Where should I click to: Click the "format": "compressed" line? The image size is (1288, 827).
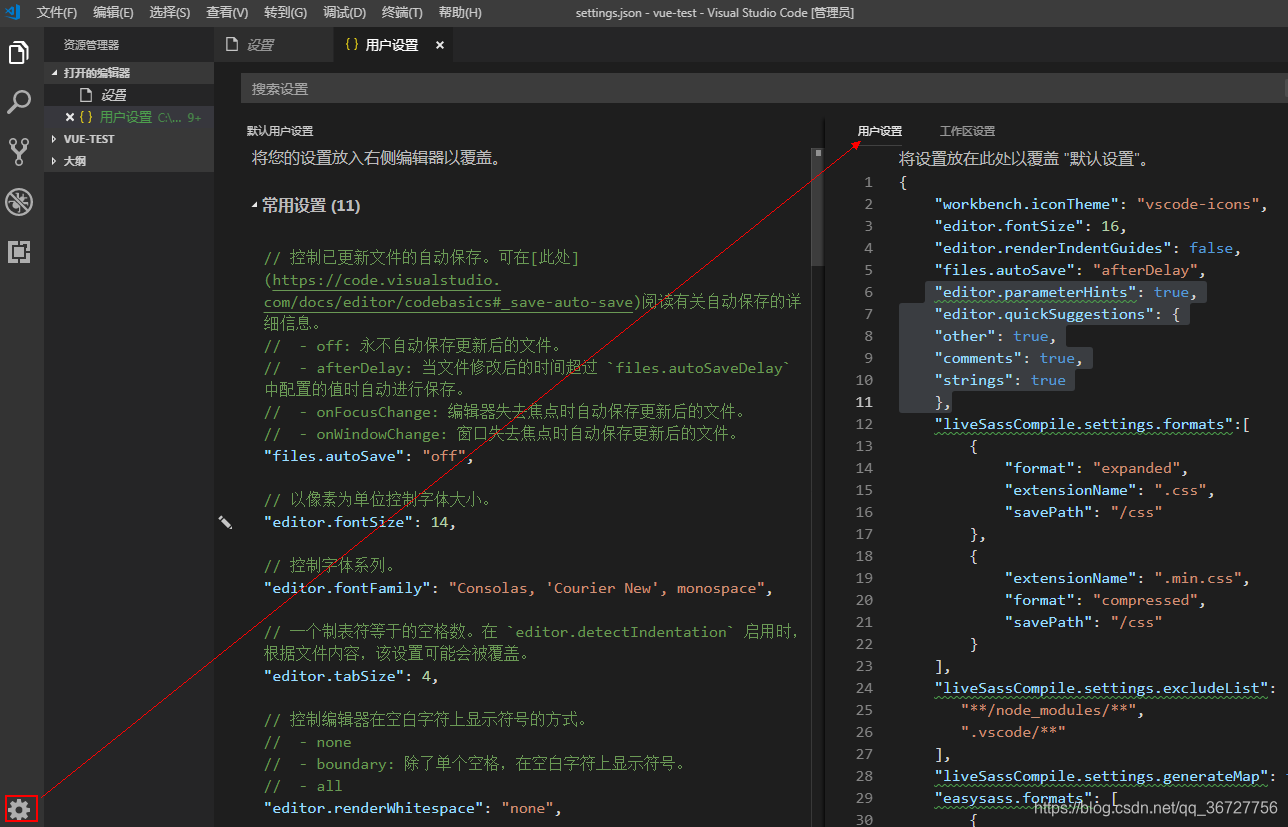tap(1105, 600)
